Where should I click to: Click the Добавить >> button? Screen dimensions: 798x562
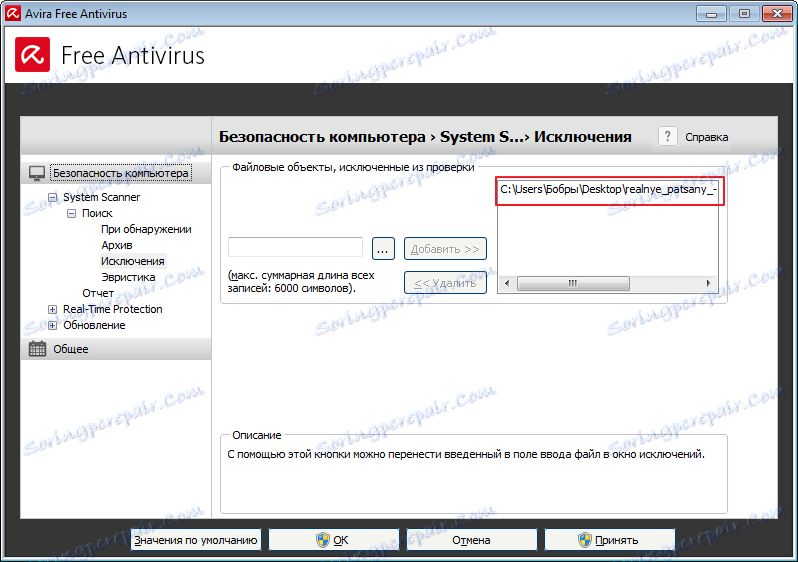tap(445, 249)
